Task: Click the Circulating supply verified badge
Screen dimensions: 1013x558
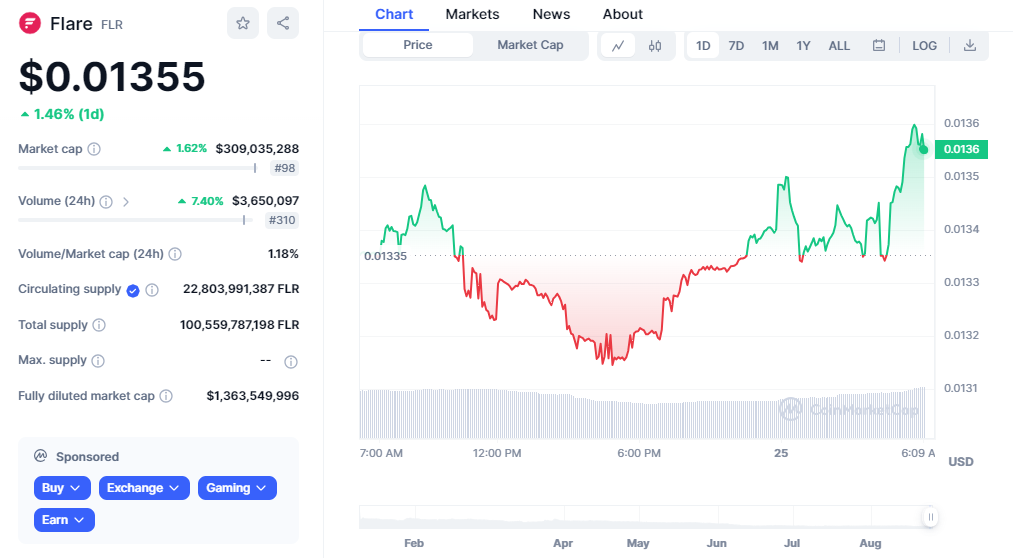Action: point(133,290)
